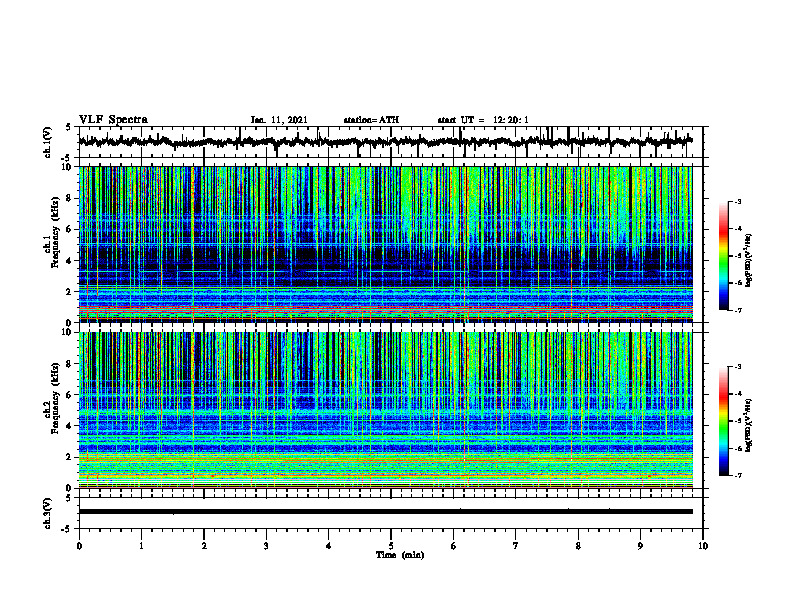The image size is (792, 612).
Task: Click the "-7" label on ch.2 colorbar
Action: (737, 475)
